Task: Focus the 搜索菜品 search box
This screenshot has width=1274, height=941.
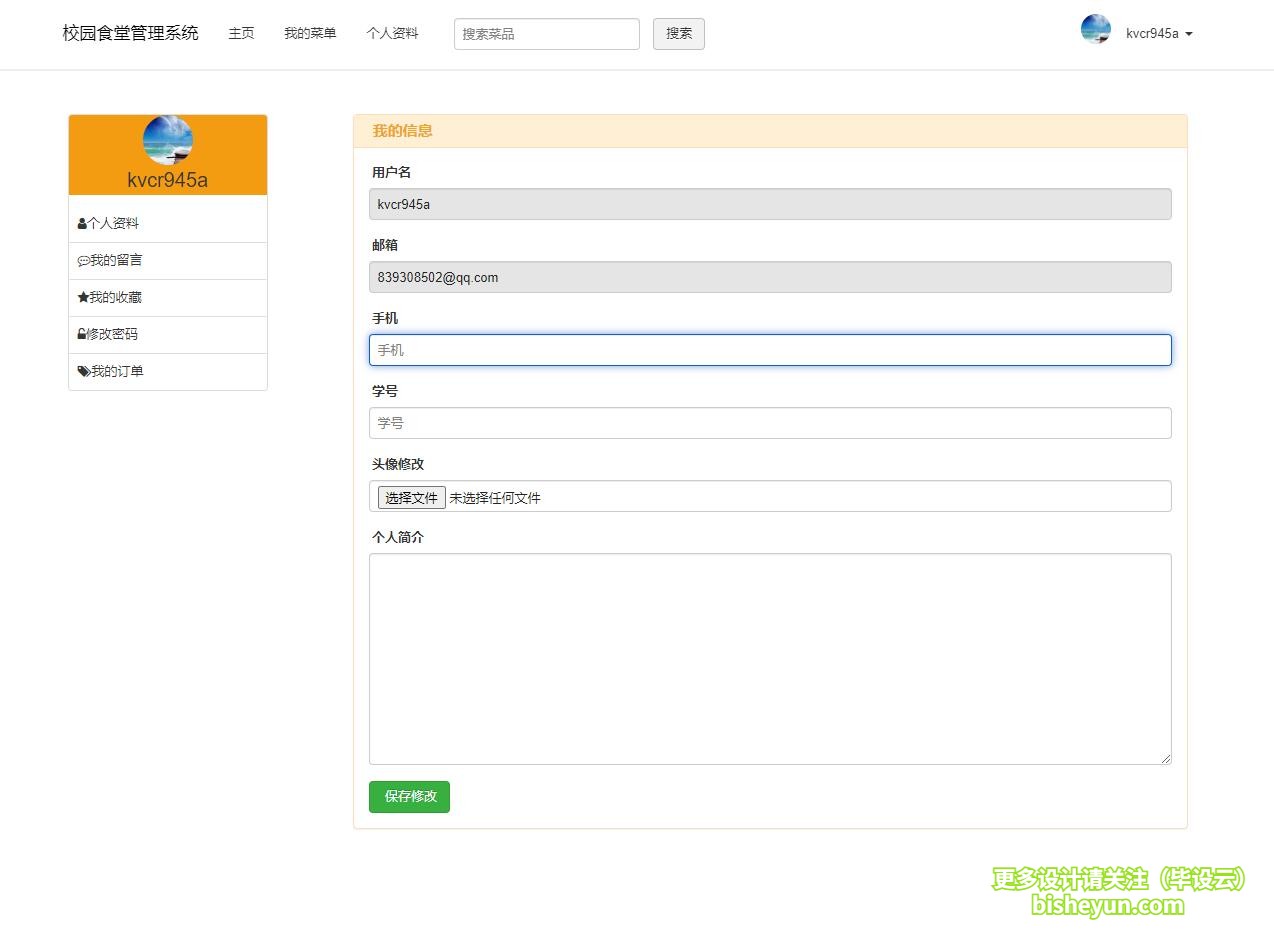Action: point(547,34)
